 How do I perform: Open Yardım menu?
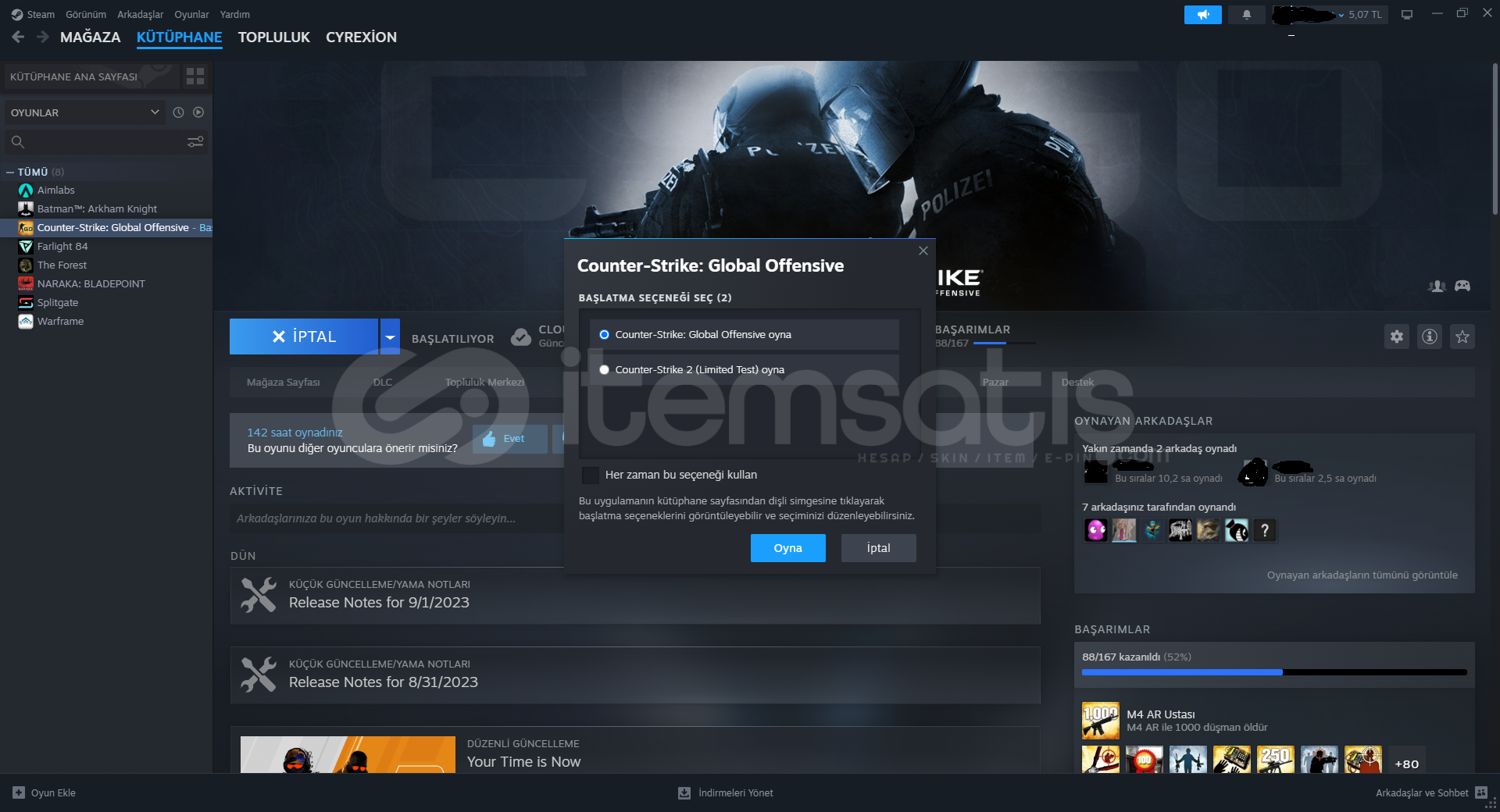[235, 14]
